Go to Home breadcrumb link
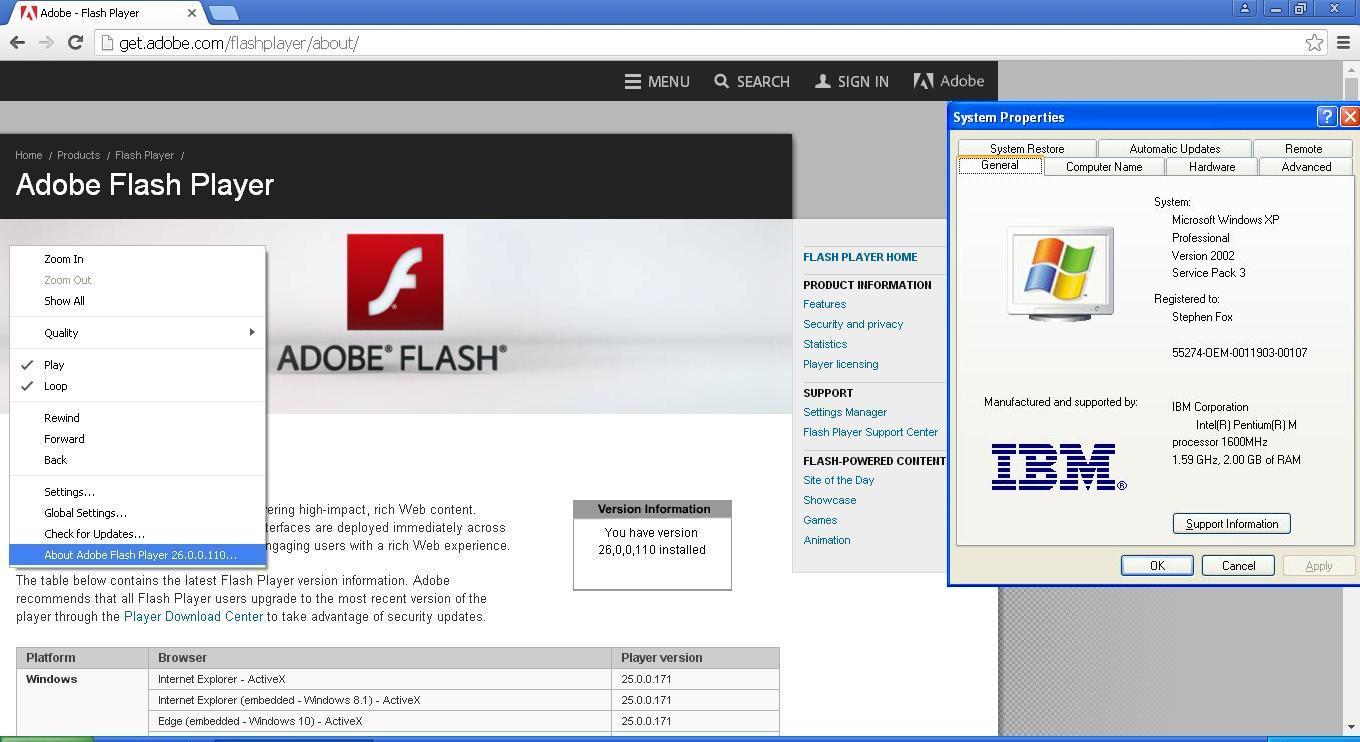 click(28, 155)
